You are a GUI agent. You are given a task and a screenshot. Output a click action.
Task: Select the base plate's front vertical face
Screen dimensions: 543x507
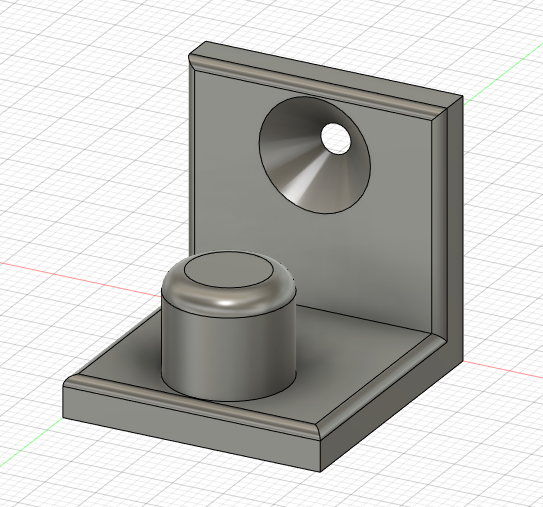tap(192, 429)
